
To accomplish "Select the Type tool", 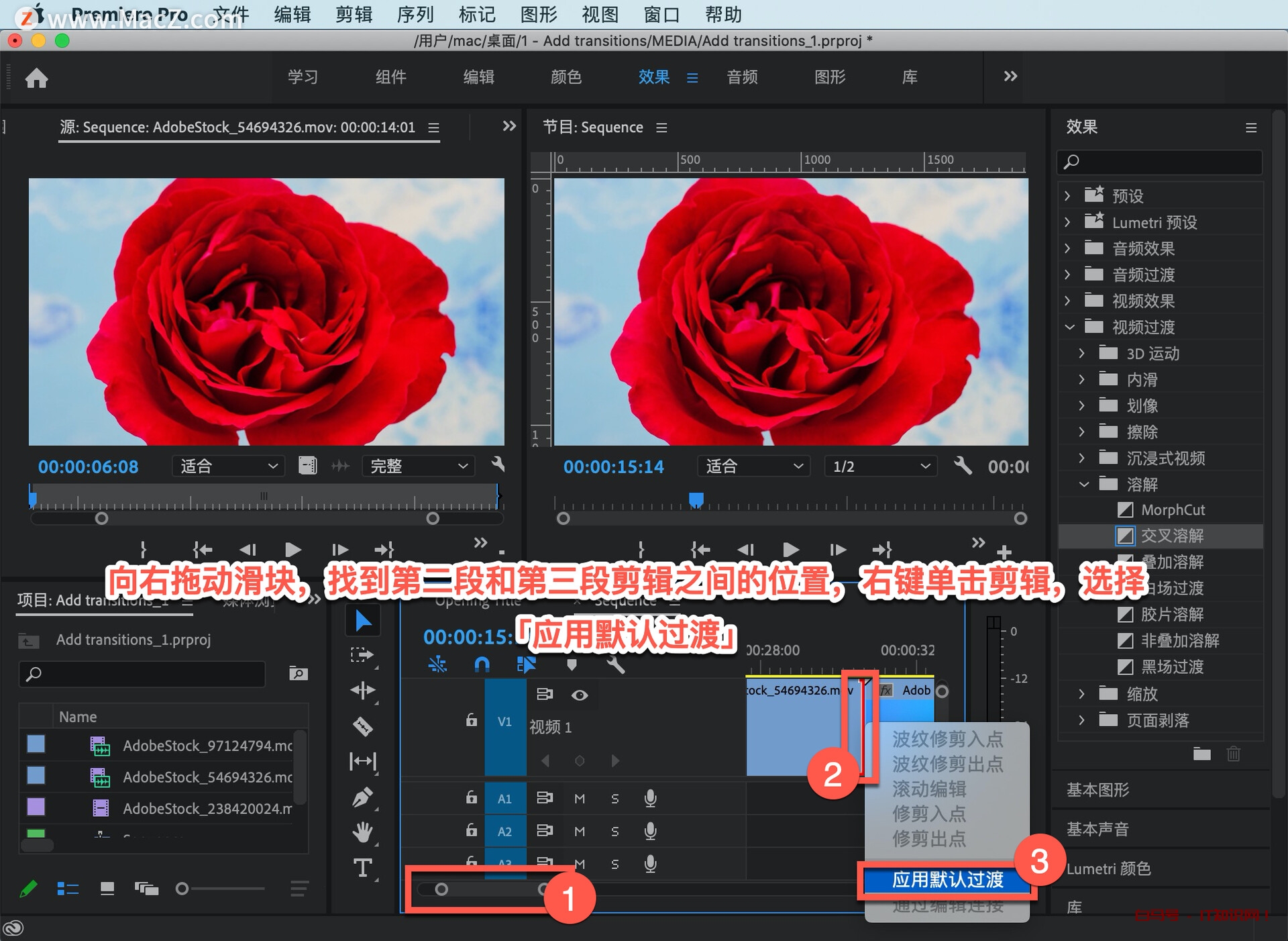I will point(362,868).
